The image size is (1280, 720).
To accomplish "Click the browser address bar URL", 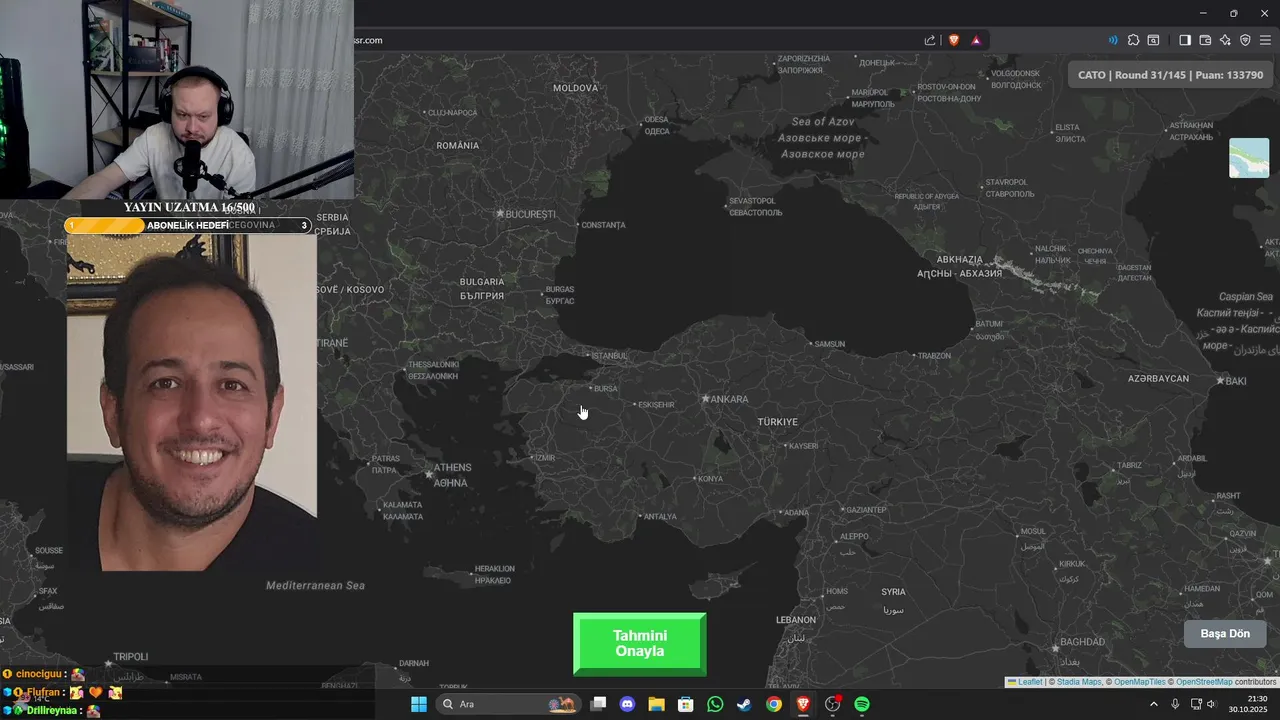I will [368, 40].
